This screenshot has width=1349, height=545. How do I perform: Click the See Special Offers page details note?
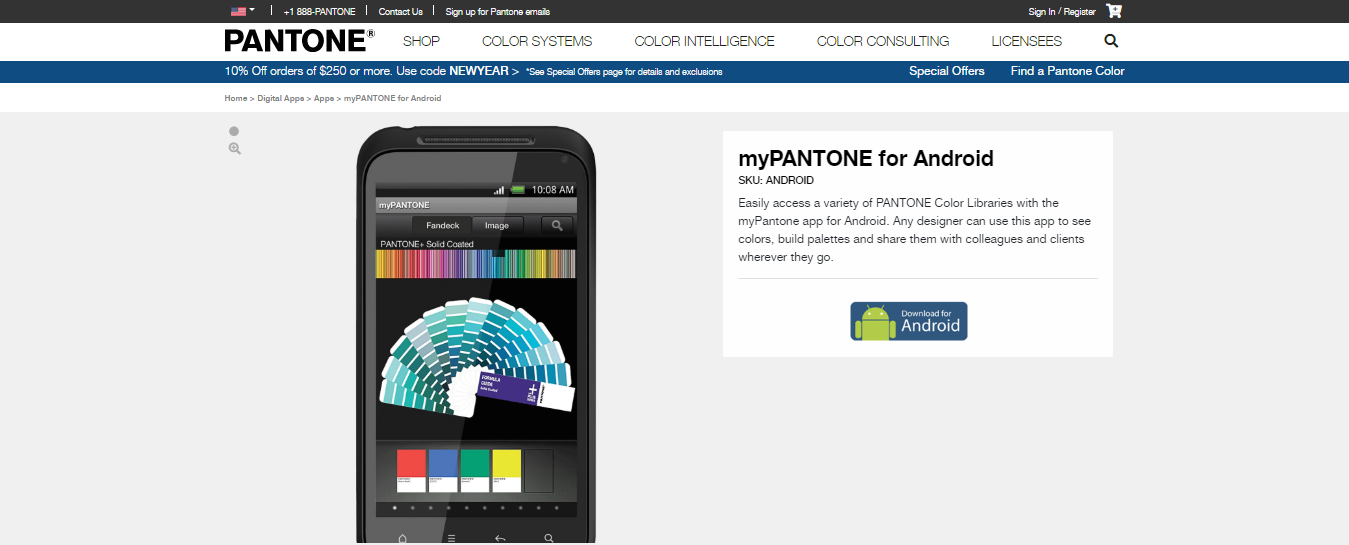point(624,72)
